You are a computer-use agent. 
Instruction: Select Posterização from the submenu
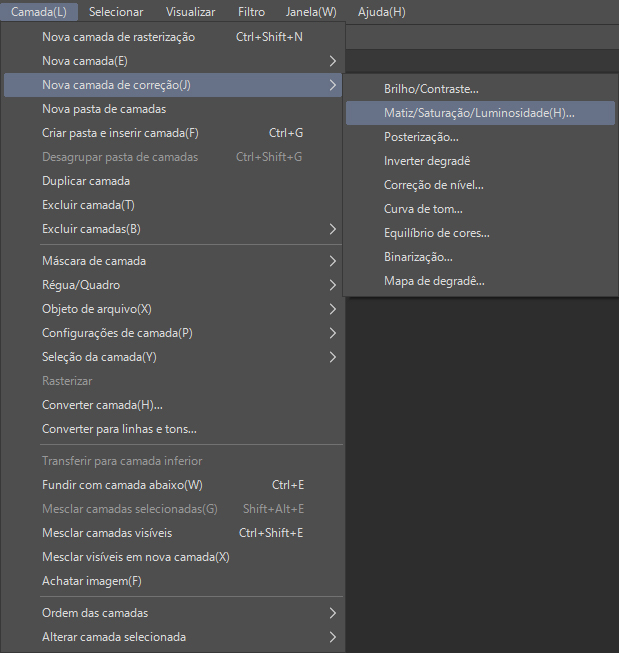(x=421, y=137)
